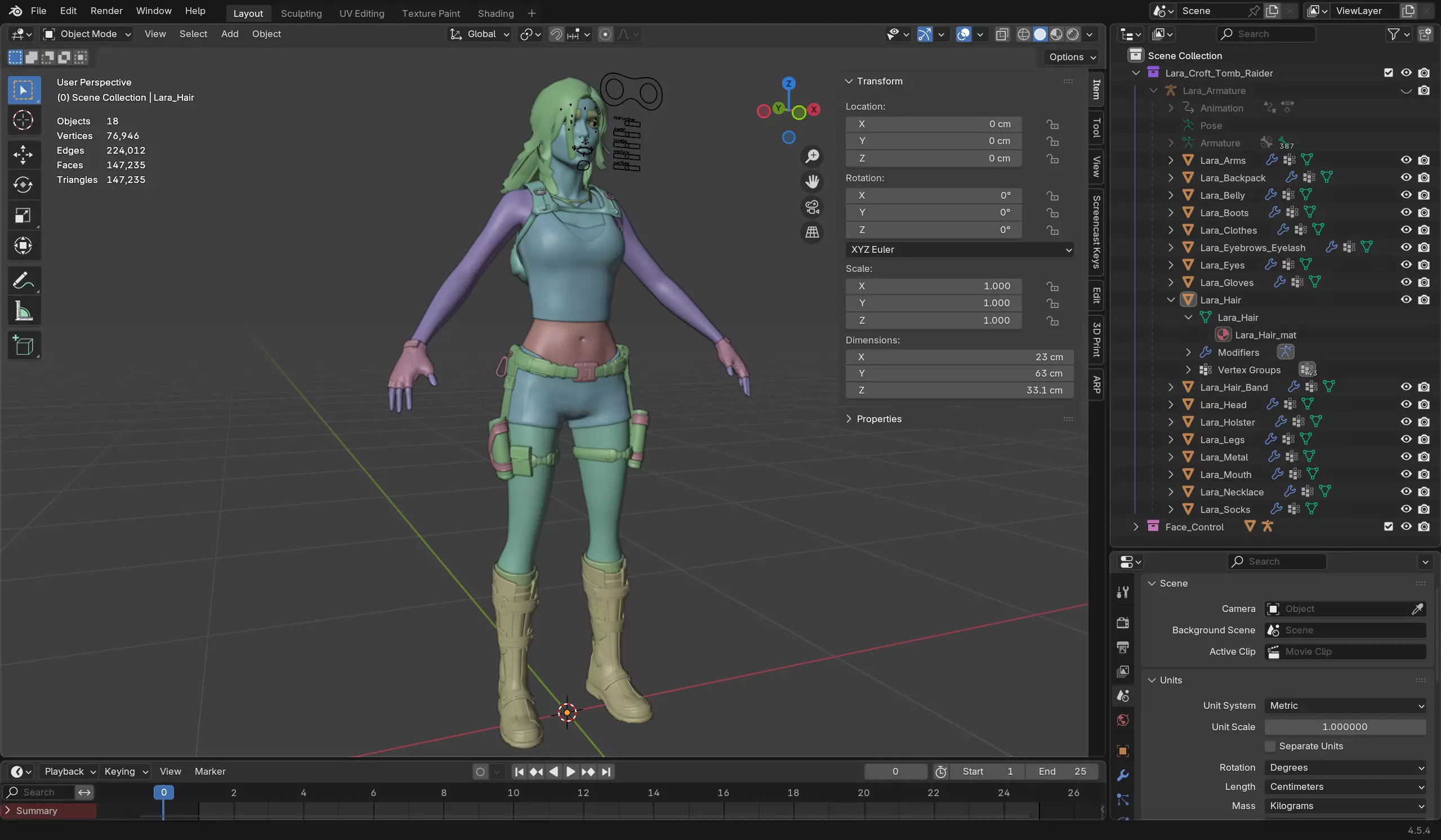Switch to the UV Editing workspace
Screen dimensions: 1441x840
tap(362, 13)
